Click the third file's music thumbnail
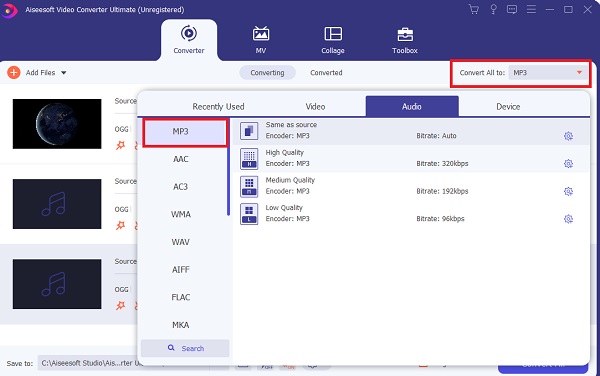 (57, 284)
